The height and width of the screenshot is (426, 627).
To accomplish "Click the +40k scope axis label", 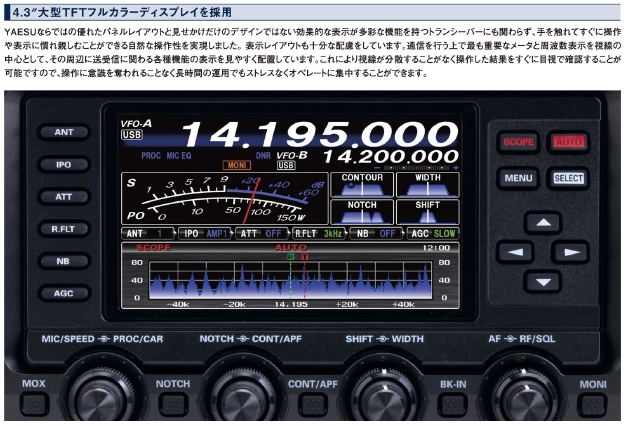I will pyautogui.click(x=403, y=304).
